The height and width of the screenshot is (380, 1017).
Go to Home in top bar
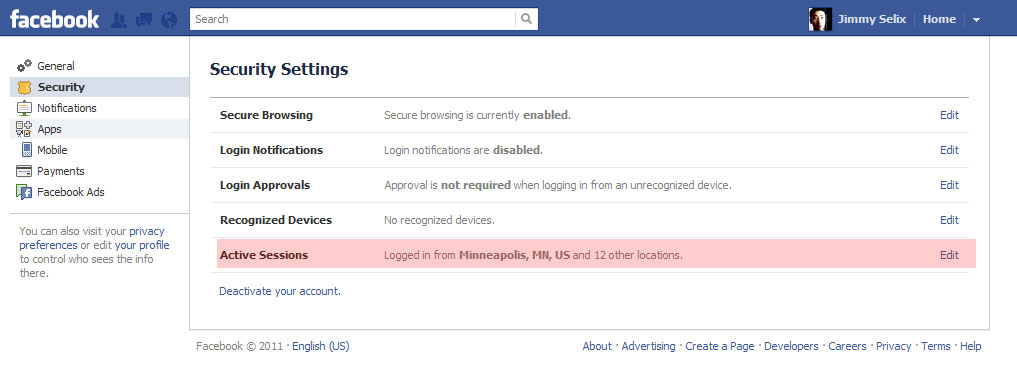coord(939,19)
